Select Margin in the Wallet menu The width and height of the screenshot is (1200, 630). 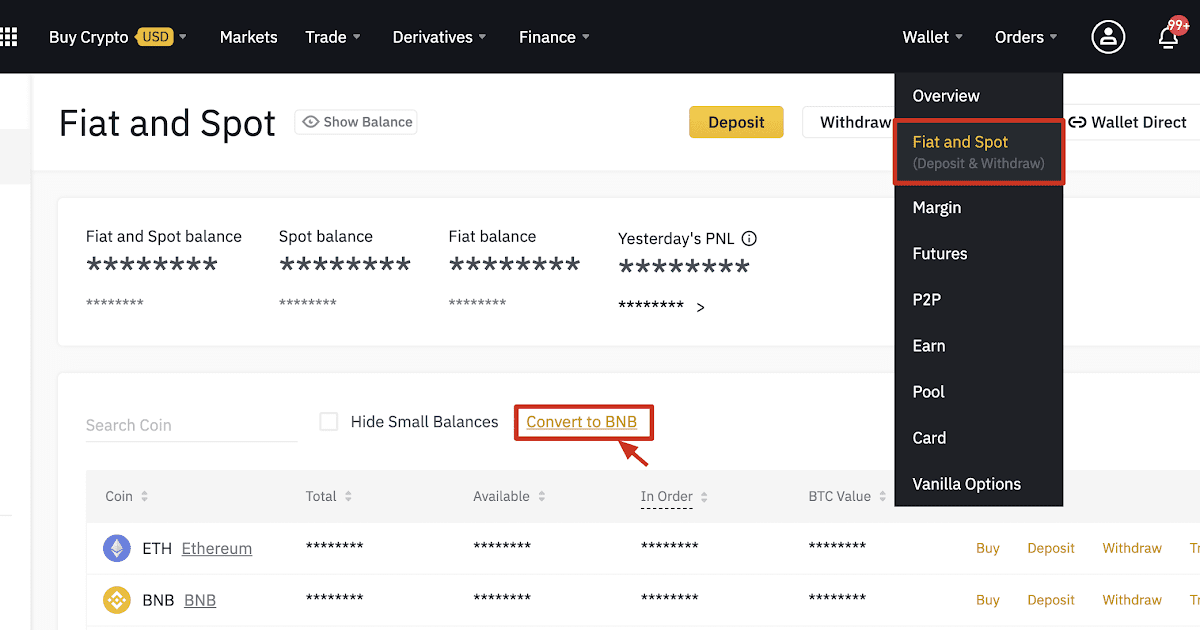click(x=979, y=208)
